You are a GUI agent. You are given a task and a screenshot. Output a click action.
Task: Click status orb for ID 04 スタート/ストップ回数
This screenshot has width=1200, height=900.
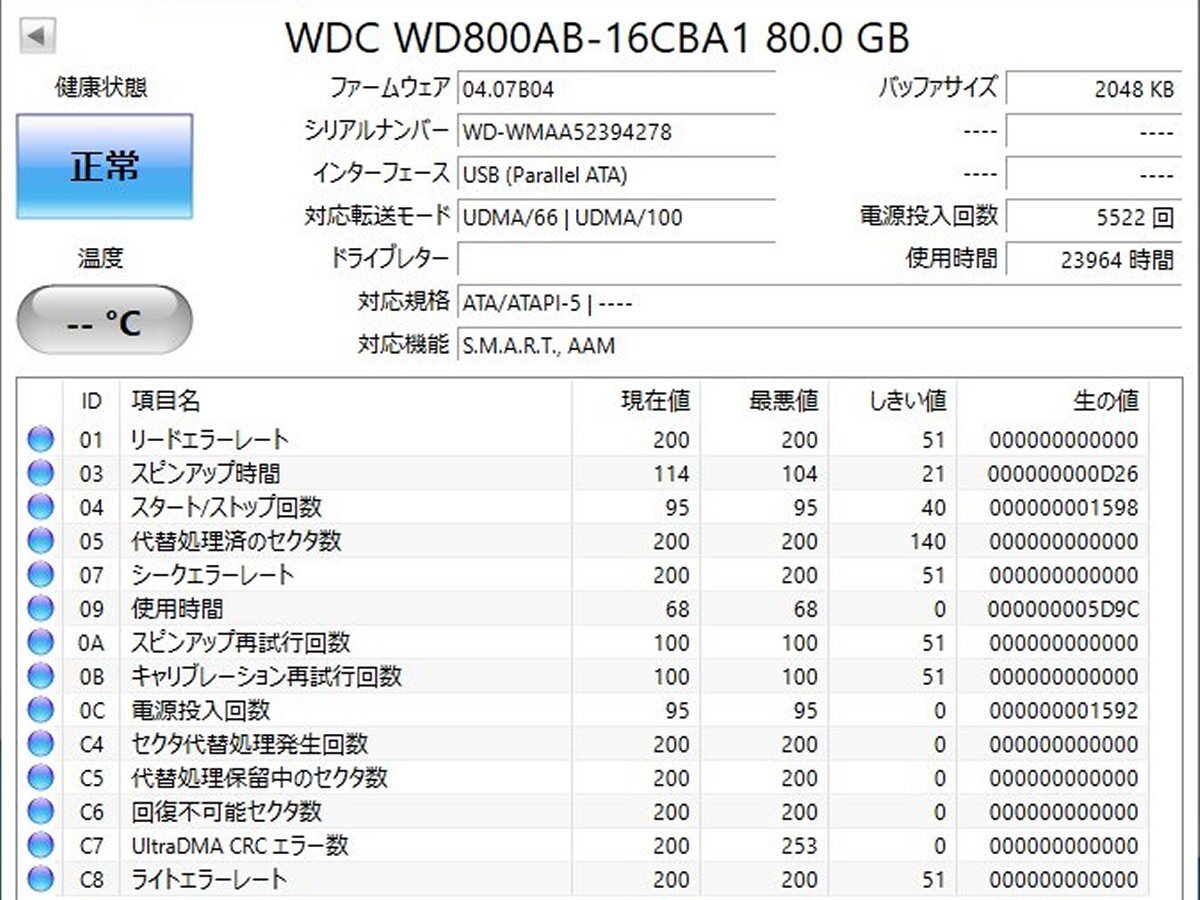tap(40, 507)
